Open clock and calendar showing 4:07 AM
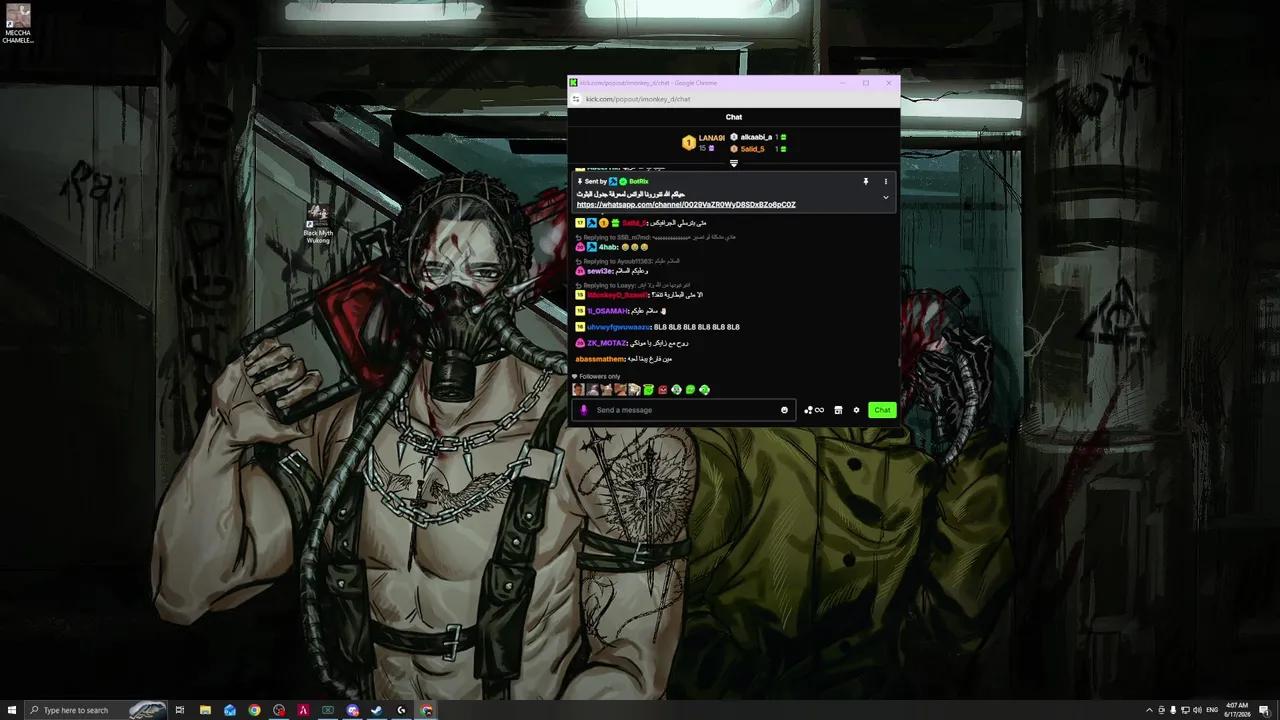This screenshot has height=720, width=1280. 1238,710
